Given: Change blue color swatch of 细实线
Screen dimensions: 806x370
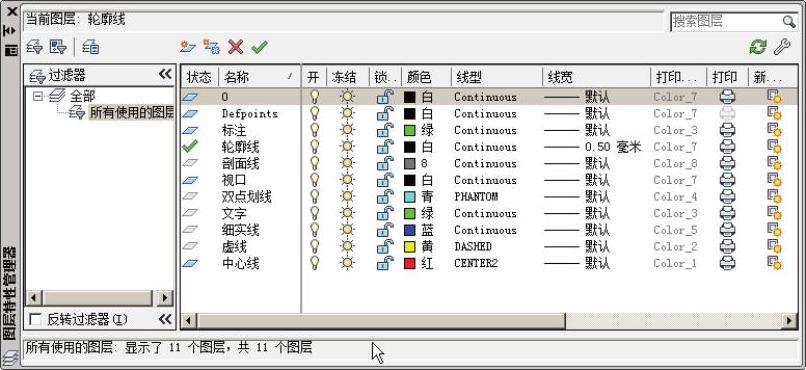Looking at the screenshot, I should (410, 230).
